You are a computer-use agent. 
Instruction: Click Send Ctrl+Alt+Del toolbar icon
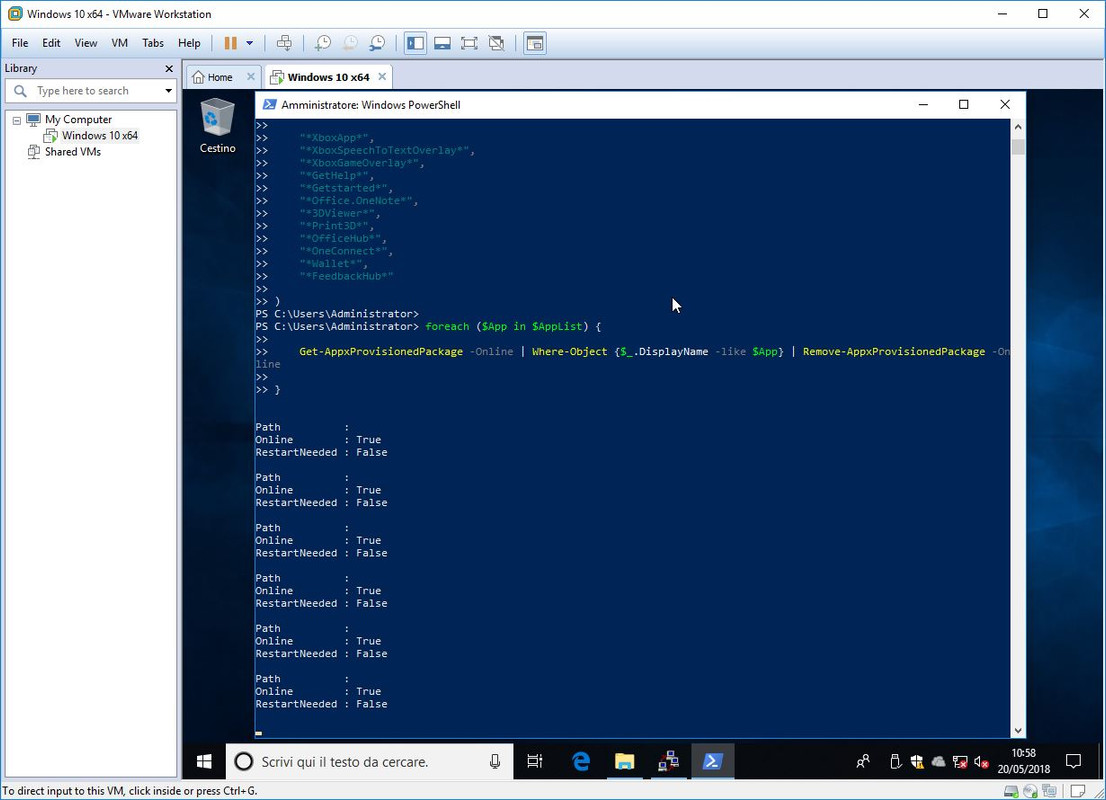click(284, 43)
